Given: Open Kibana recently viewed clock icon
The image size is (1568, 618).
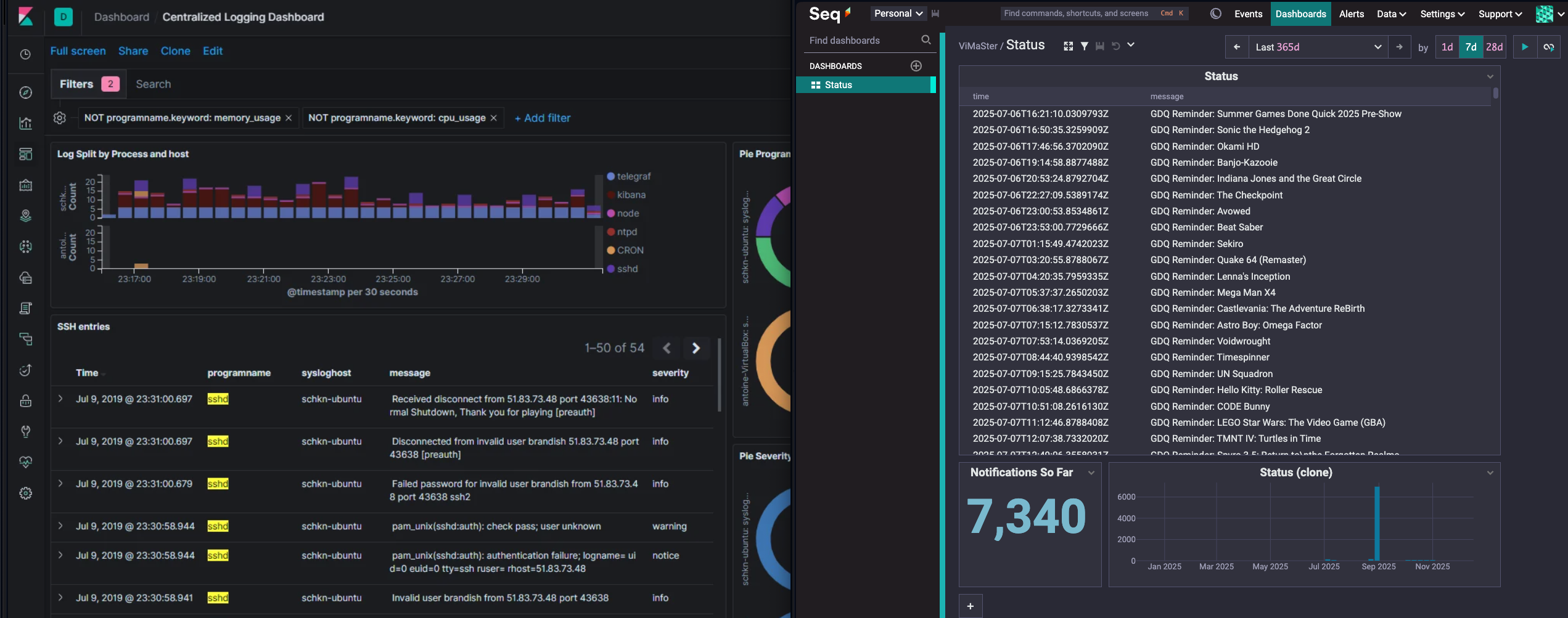Looking at the screenshot, I should pos(25,54).
